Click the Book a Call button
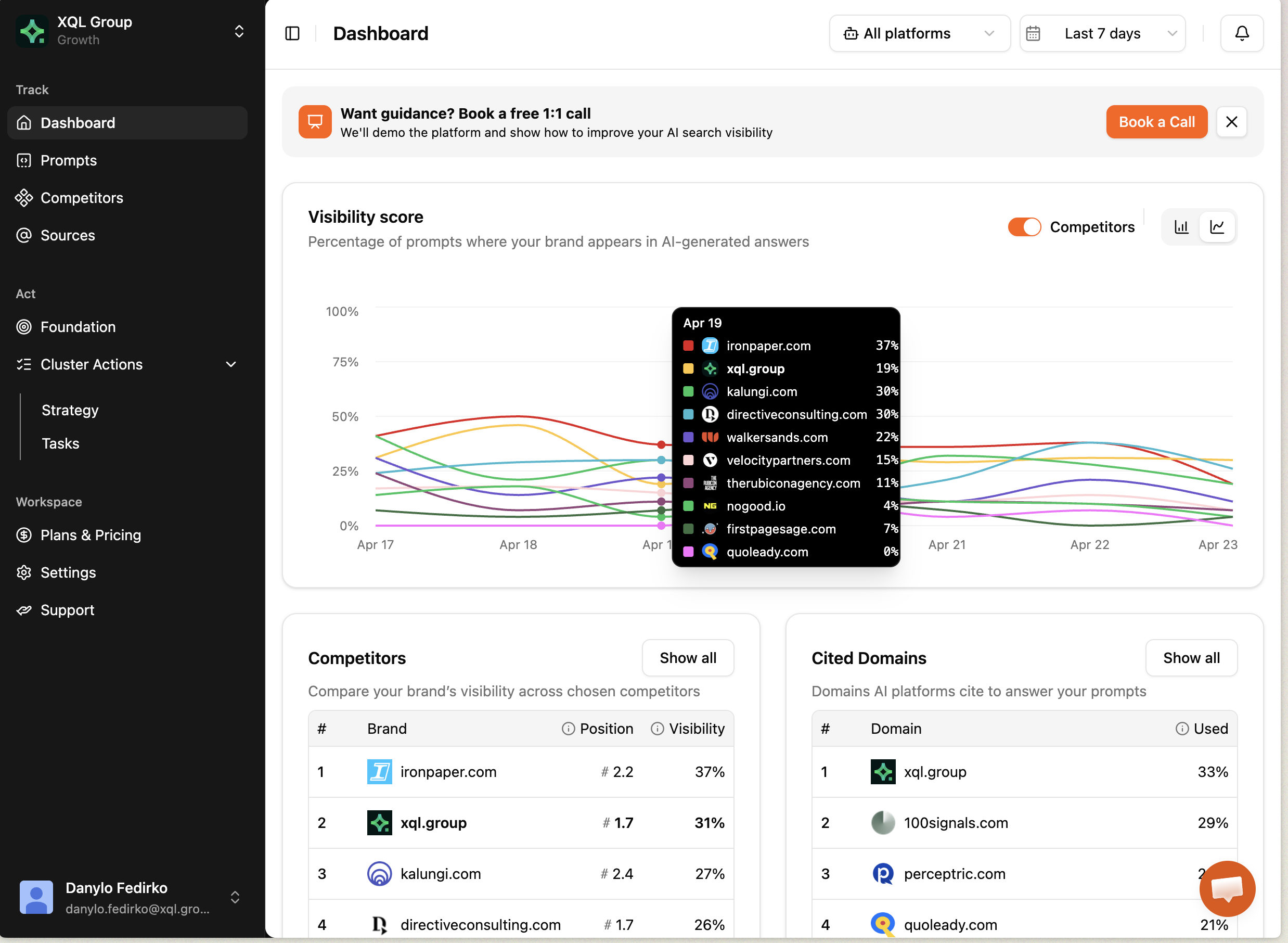1288x943 pixels. click(x=1157, y=122)
